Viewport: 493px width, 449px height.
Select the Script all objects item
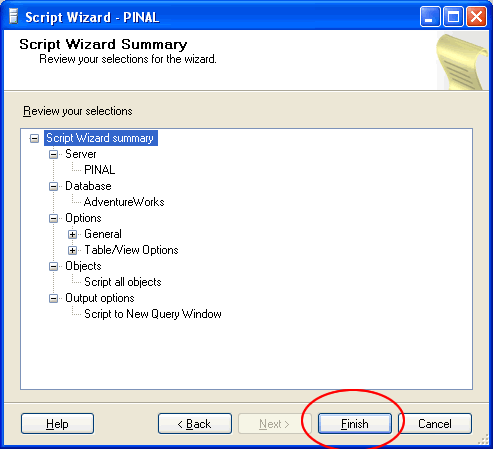(123, 282)
